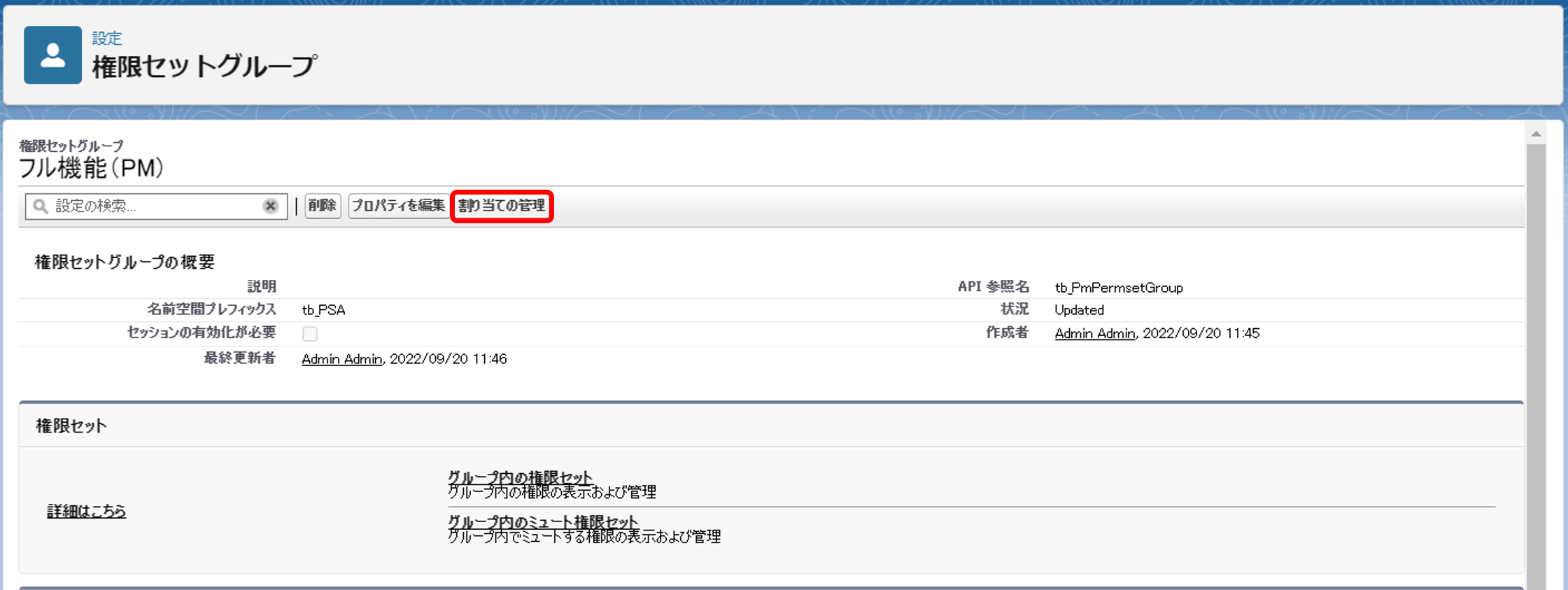Viewport: 1568px width, 590px height.
Task: Click the フル機能(PM) group name heading
Action: click(91, 169)
